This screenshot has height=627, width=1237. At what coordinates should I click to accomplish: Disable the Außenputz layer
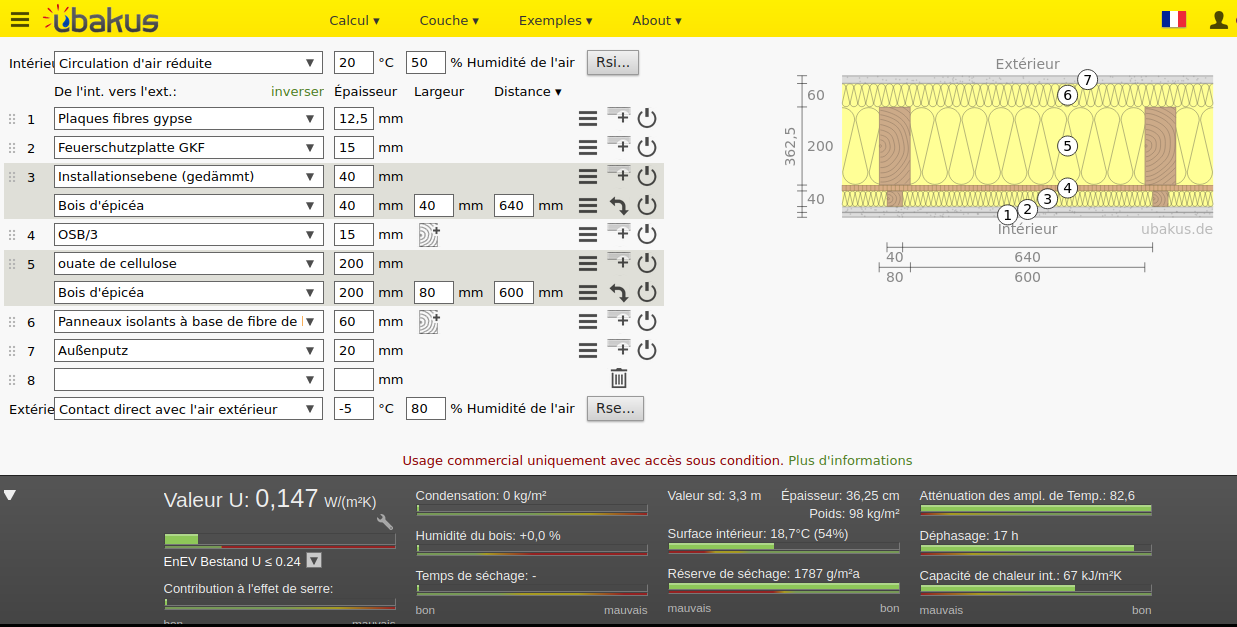pyautogui.click(x=647, y=350)
